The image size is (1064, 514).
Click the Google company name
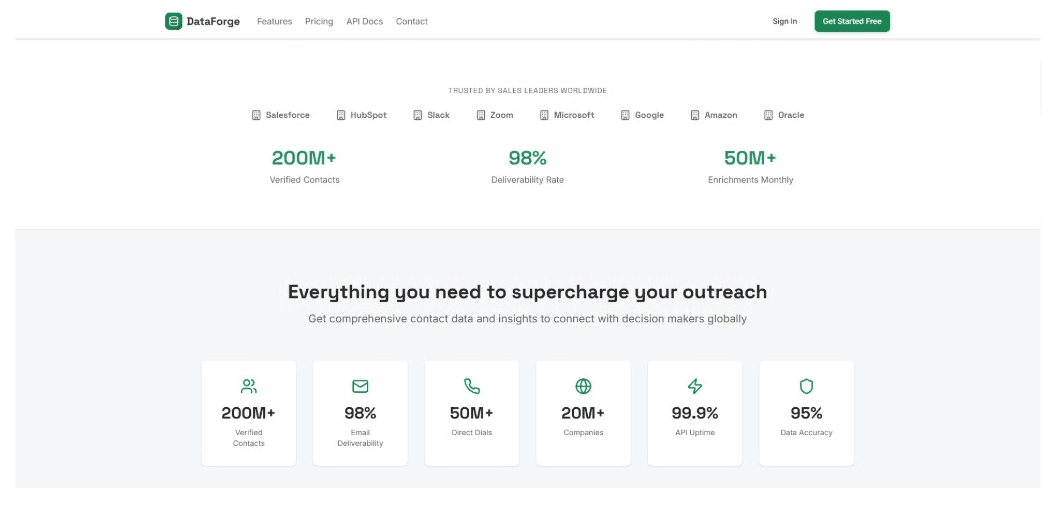click(x=649, y=115)
